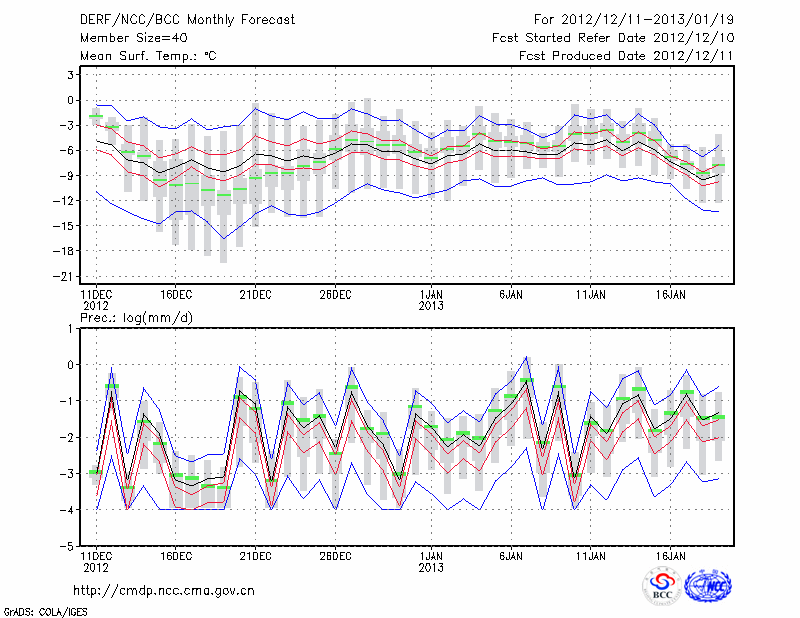
Task: Click the -21 value on temperature y-axis
Action: (x=68, y=276)
